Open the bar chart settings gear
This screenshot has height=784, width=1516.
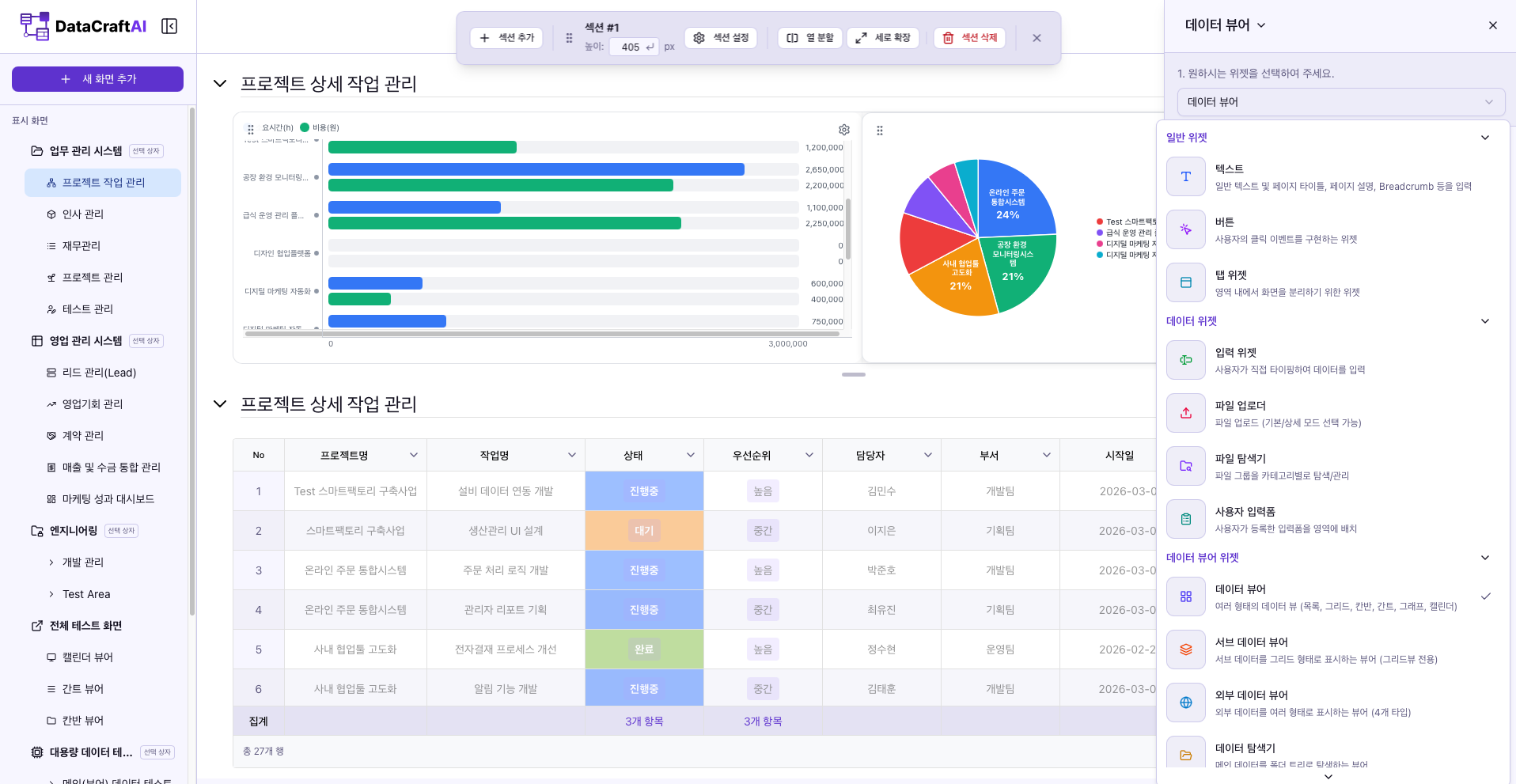[844, 130]
